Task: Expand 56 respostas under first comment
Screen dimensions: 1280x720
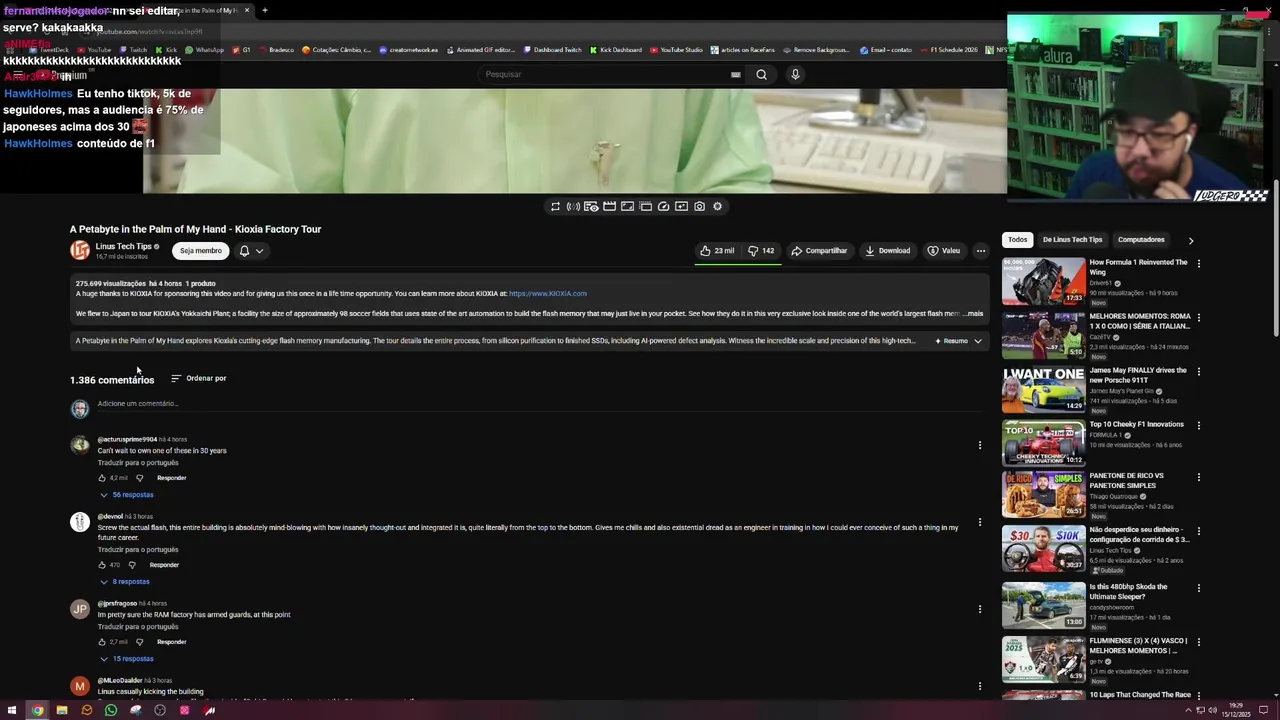Action: (x=126, y=495)
